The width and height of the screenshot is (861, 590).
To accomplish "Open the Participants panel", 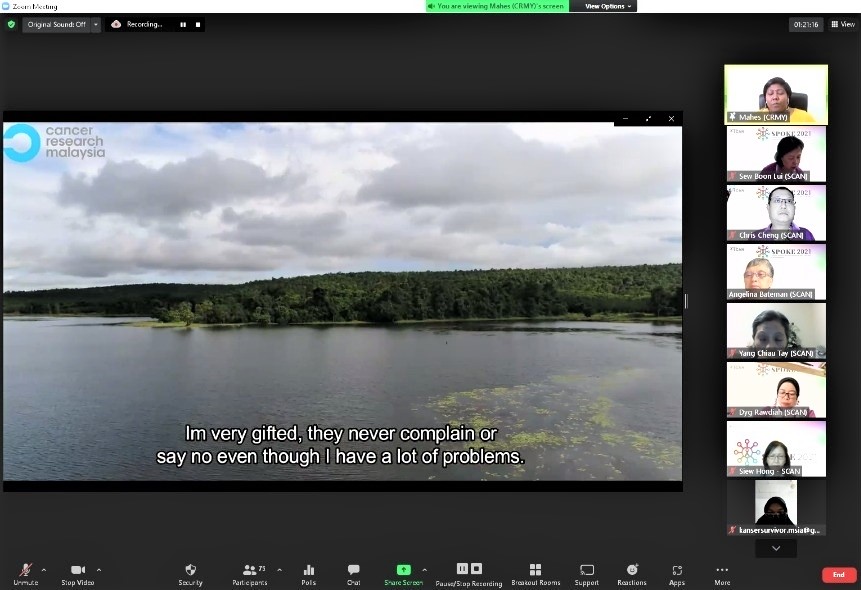I will [249, 572].
